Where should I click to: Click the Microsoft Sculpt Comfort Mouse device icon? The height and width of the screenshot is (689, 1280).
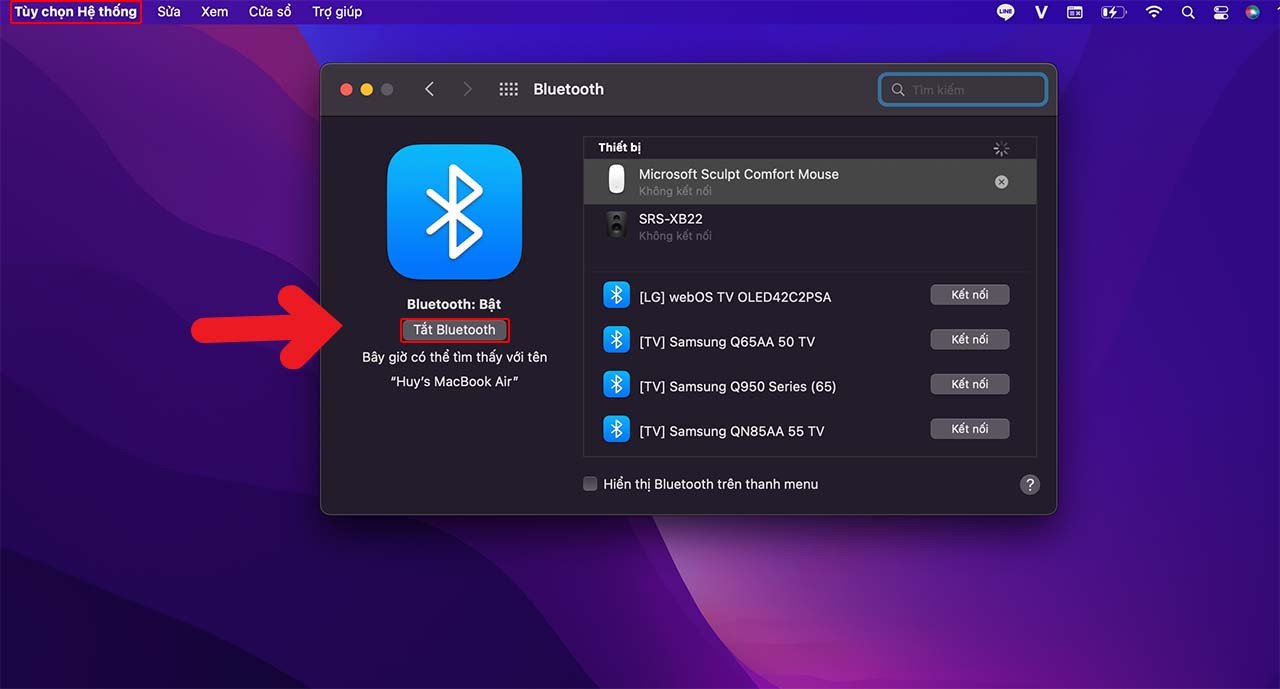click(x=616, y=181)
